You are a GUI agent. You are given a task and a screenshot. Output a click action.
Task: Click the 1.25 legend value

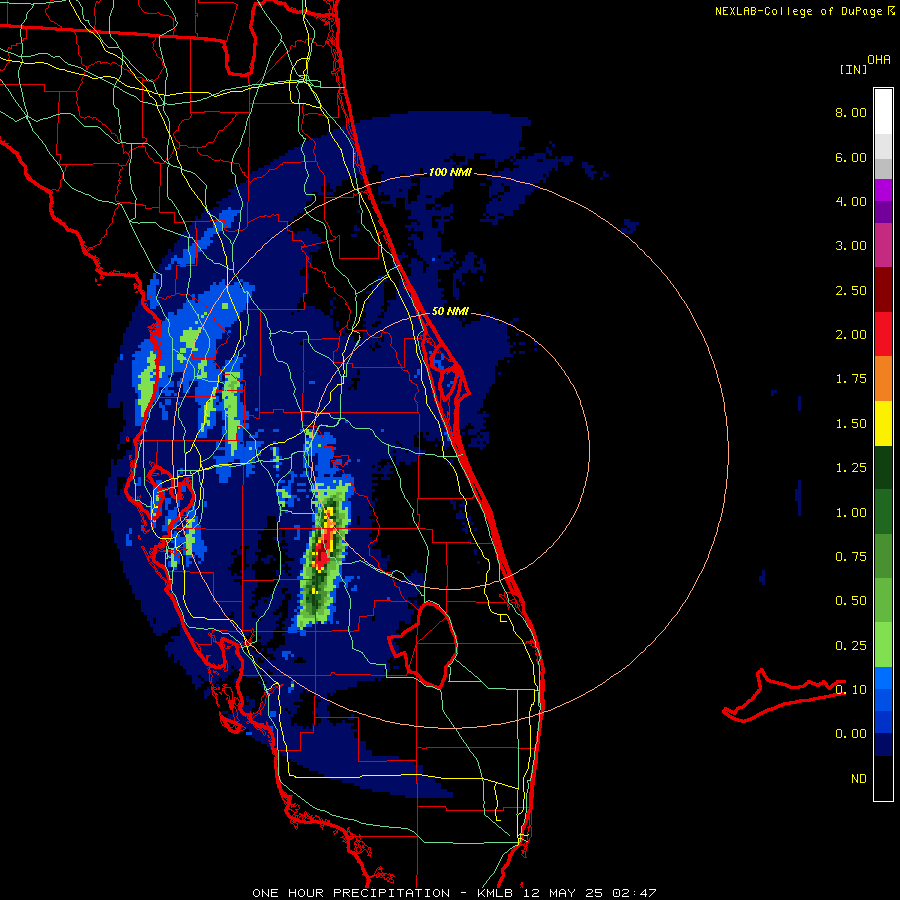click(851, 468)
